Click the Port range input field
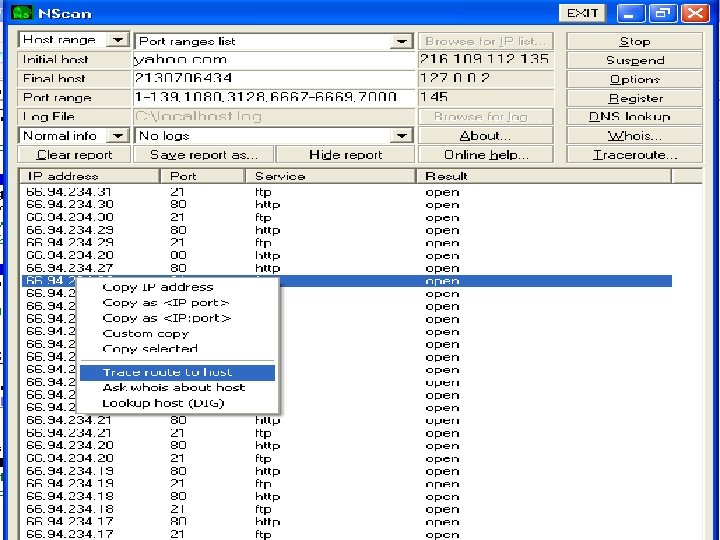 [x=274, y=97]
